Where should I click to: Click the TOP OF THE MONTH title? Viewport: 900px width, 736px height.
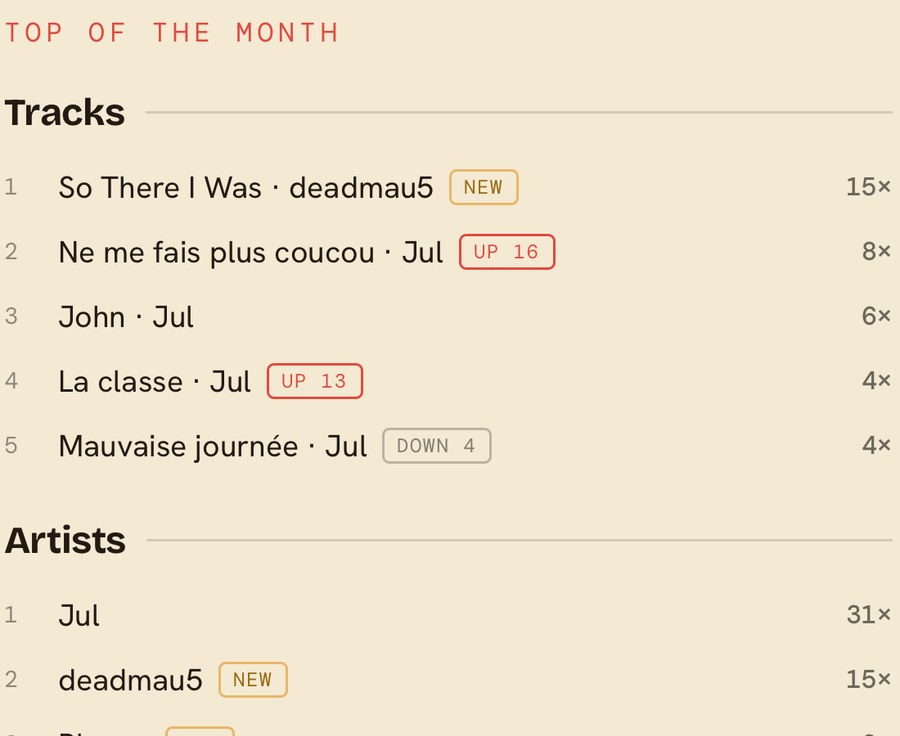tap(172, 32)
